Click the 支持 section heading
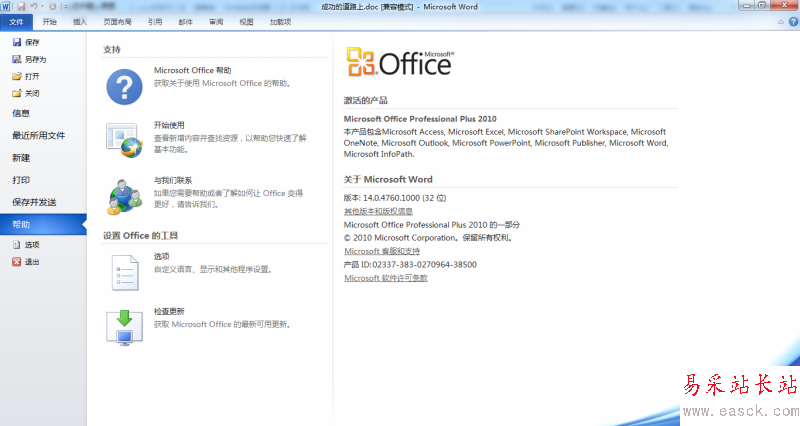800x426 pixels. point(112,49)
